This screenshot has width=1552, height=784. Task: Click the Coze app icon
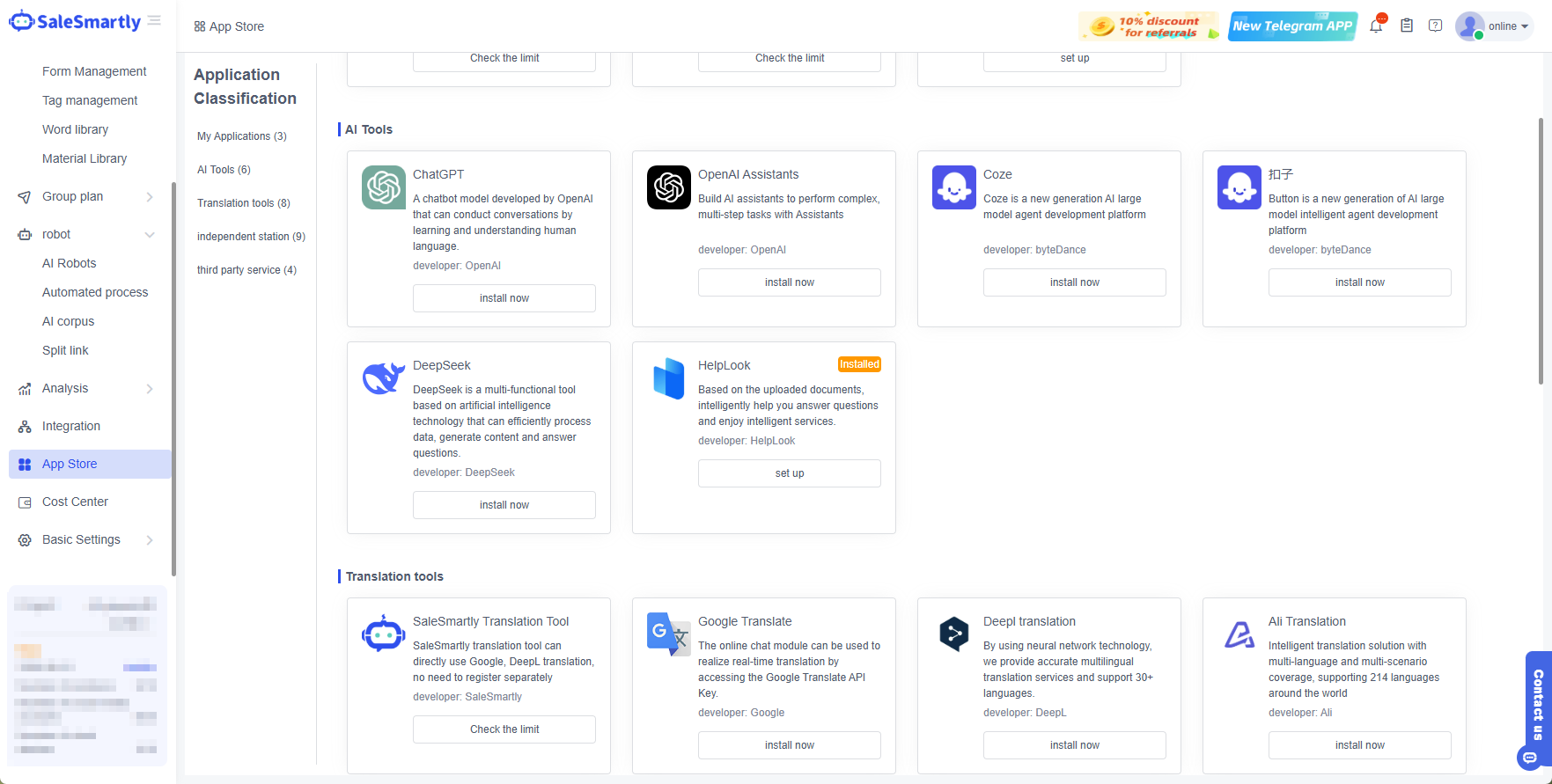954,187
